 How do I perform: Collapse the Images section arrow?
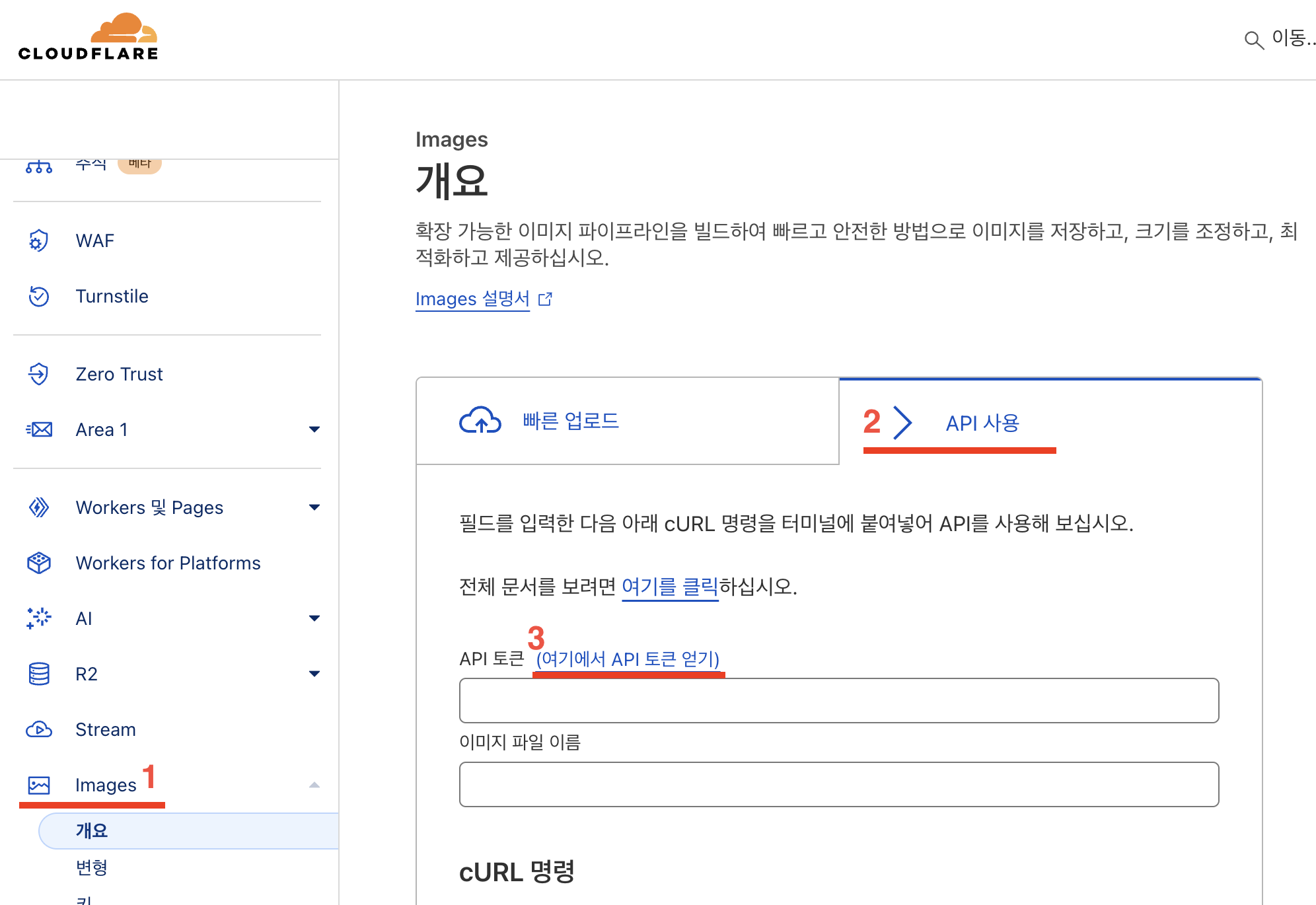point(314,785)
